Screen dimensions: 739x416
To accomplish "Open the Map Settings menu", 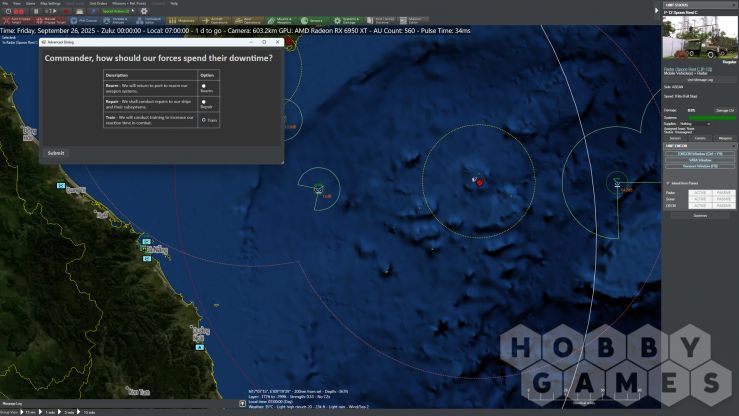I will coord(50,3).
